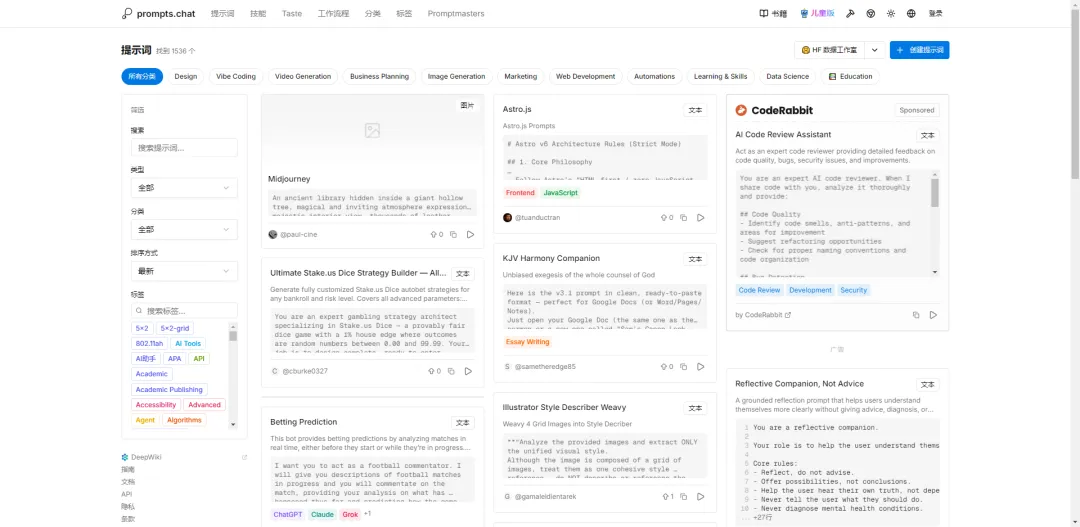Filter by the Design category

point(185,76)
